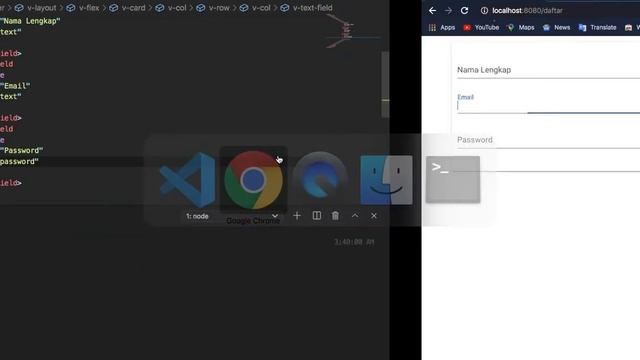Select v-flex in the breadcrumb
The width and height of the screenshot is (640, 360).
pyautogui.click(x=83, y=8)
